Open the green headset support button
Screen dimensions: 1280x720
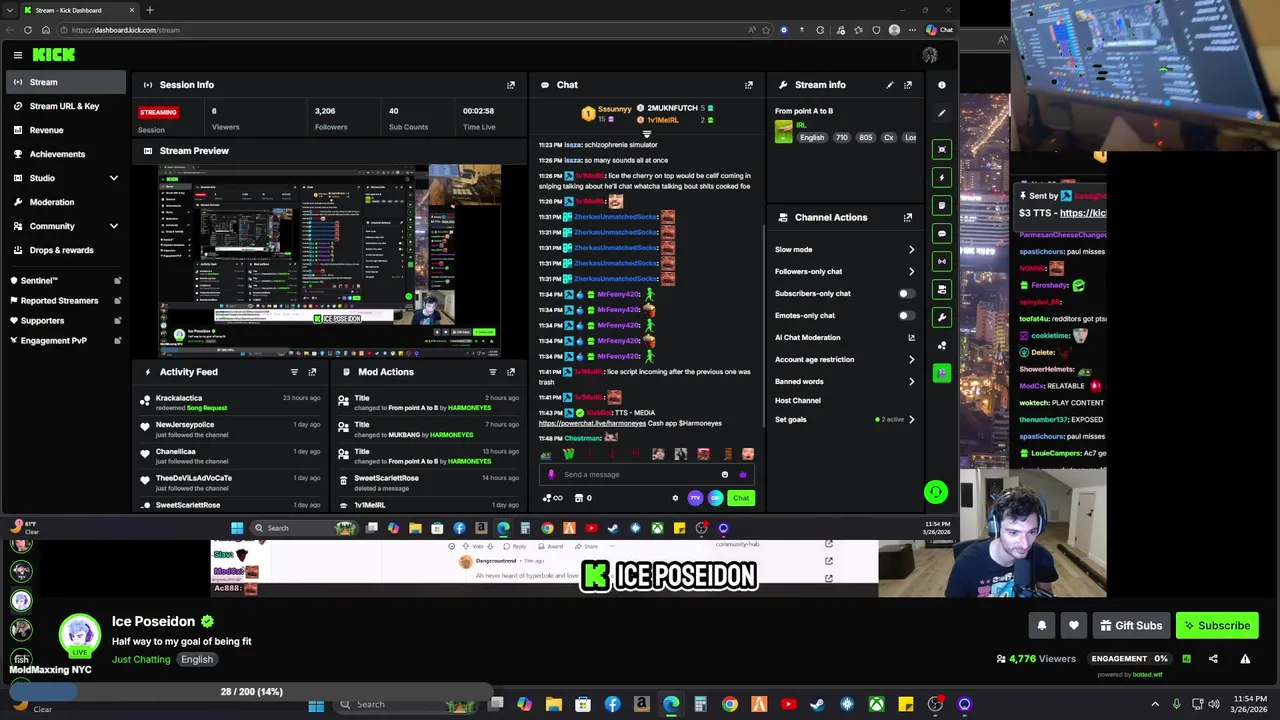point(935,491)
